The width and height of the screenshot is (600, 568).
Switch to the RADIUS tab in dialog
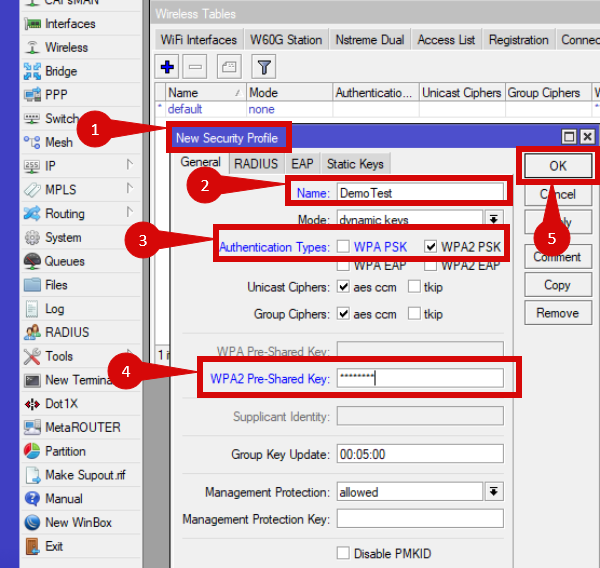pyautogui.click(x=256, y=164)
